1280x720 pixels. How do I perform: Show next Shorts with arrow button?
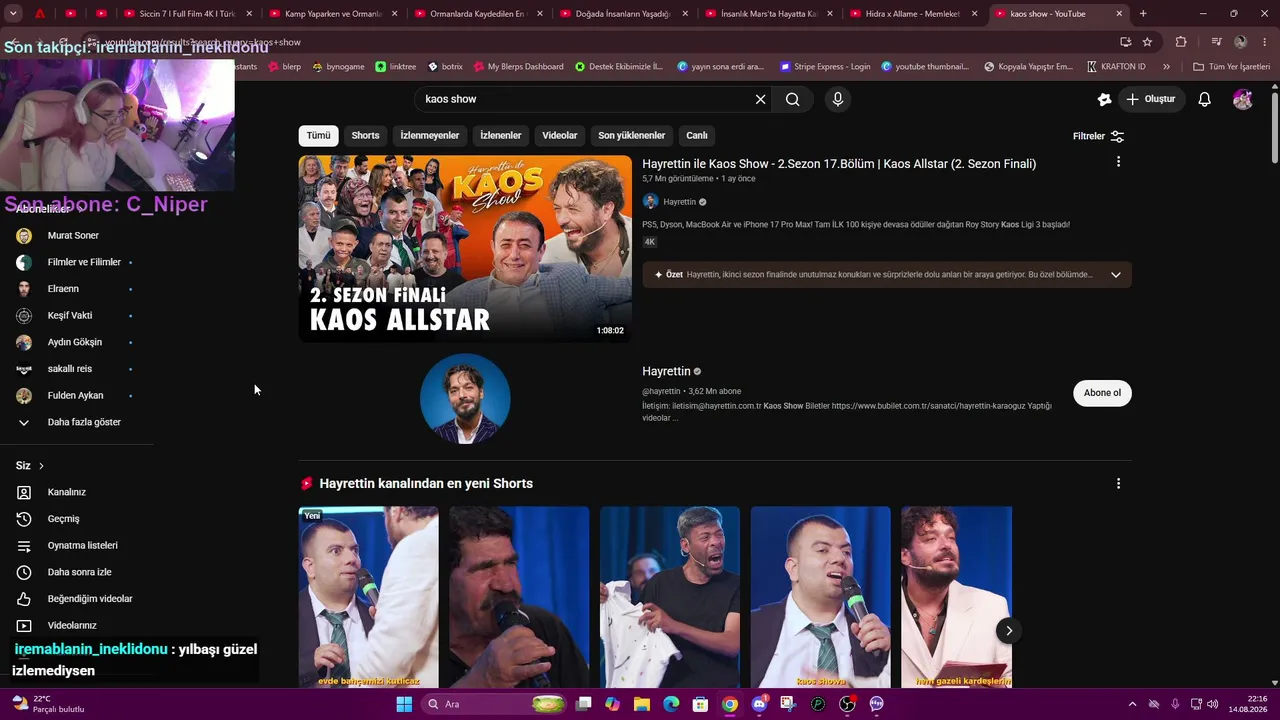pos(1009,630)
